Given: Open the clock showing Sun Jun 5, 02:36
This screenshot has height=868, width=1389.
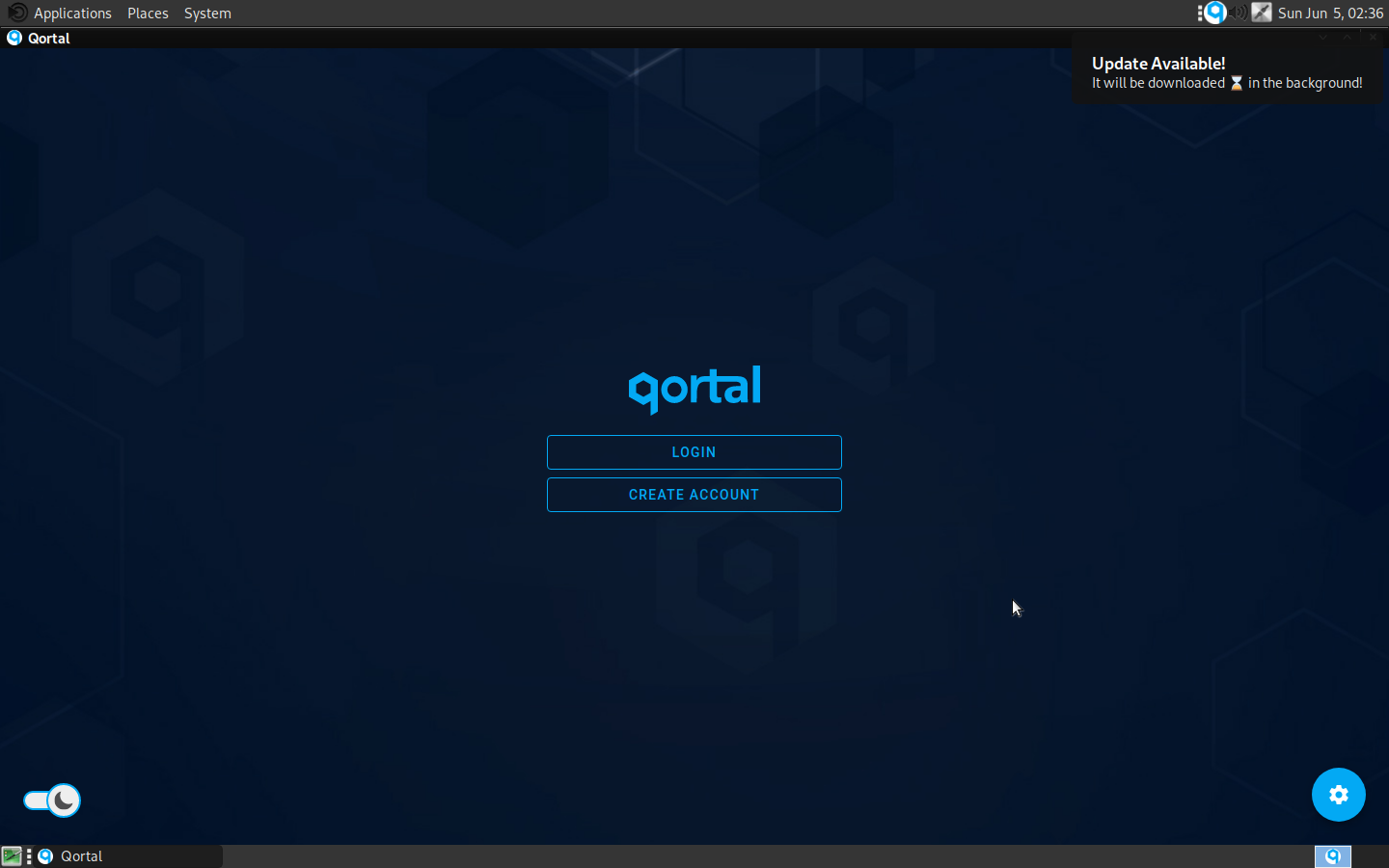Looking at the screenshot, I should 1330,14.
